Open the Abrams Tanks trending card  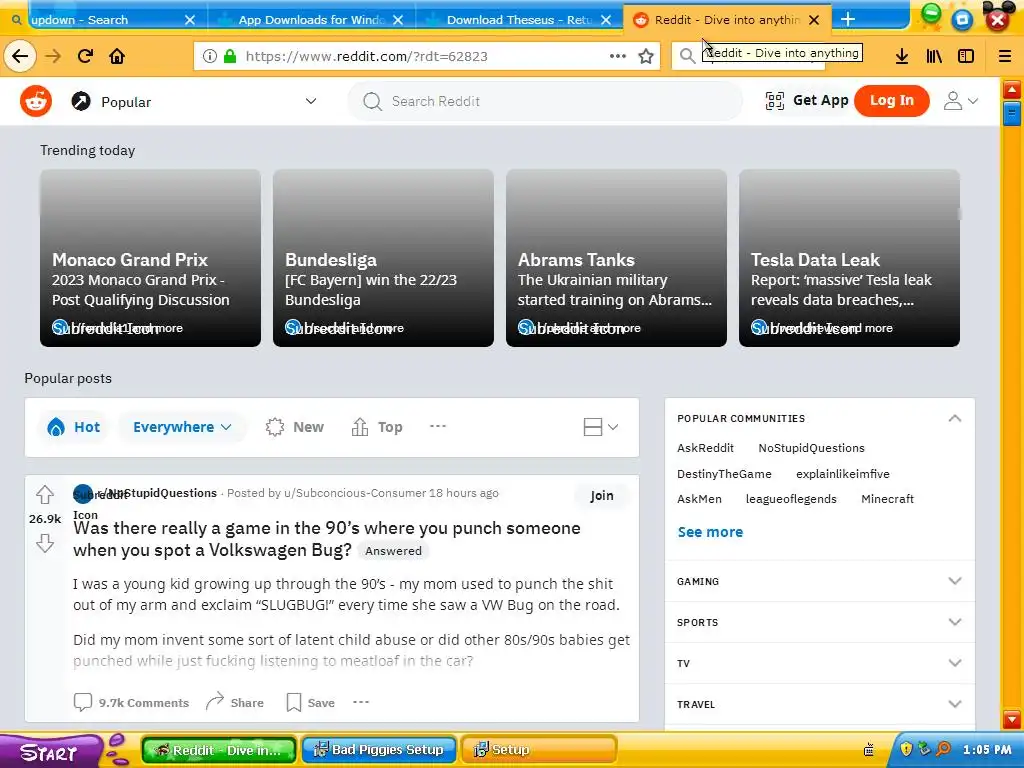point(616,258)
